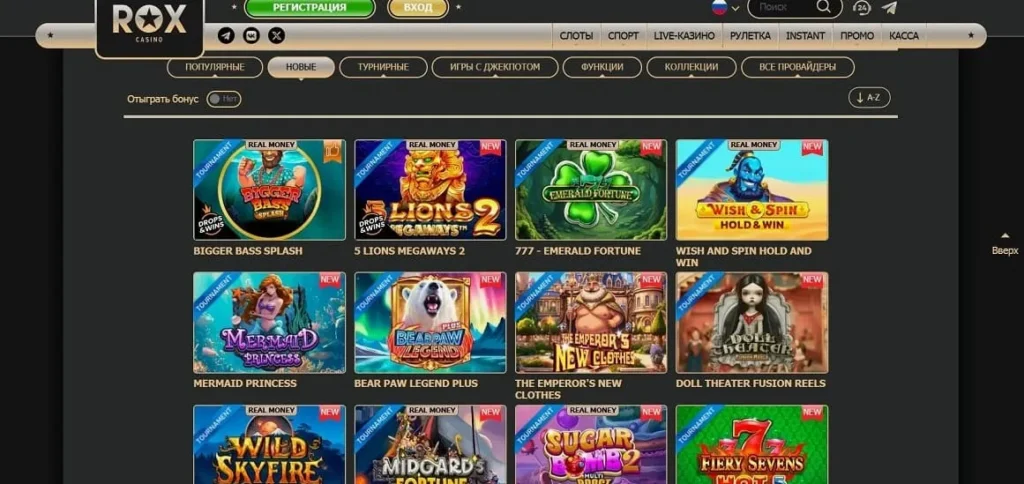Toggle the Отыграть бонус switch
Image resolution: width=1024 pixels, height=484 pixels.
click(224, 99)
